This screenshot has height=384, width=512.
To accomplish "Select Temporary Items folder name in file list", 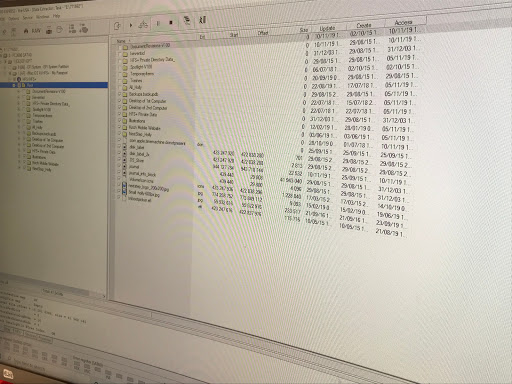I will 142,74.
